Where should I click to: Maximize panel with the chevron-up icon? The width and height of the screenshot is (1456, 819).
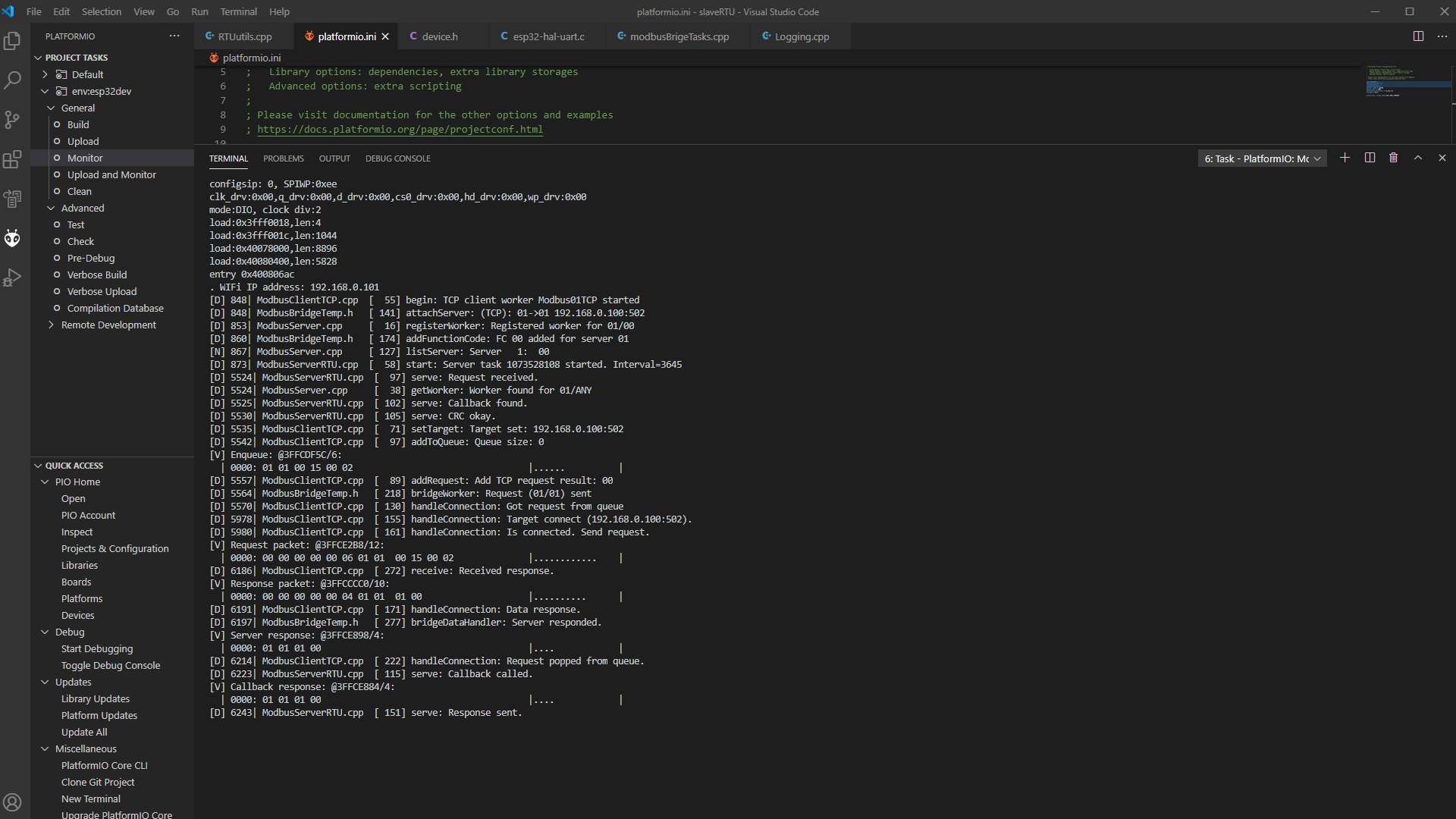pyautogui.click(x=1417, y=157)
